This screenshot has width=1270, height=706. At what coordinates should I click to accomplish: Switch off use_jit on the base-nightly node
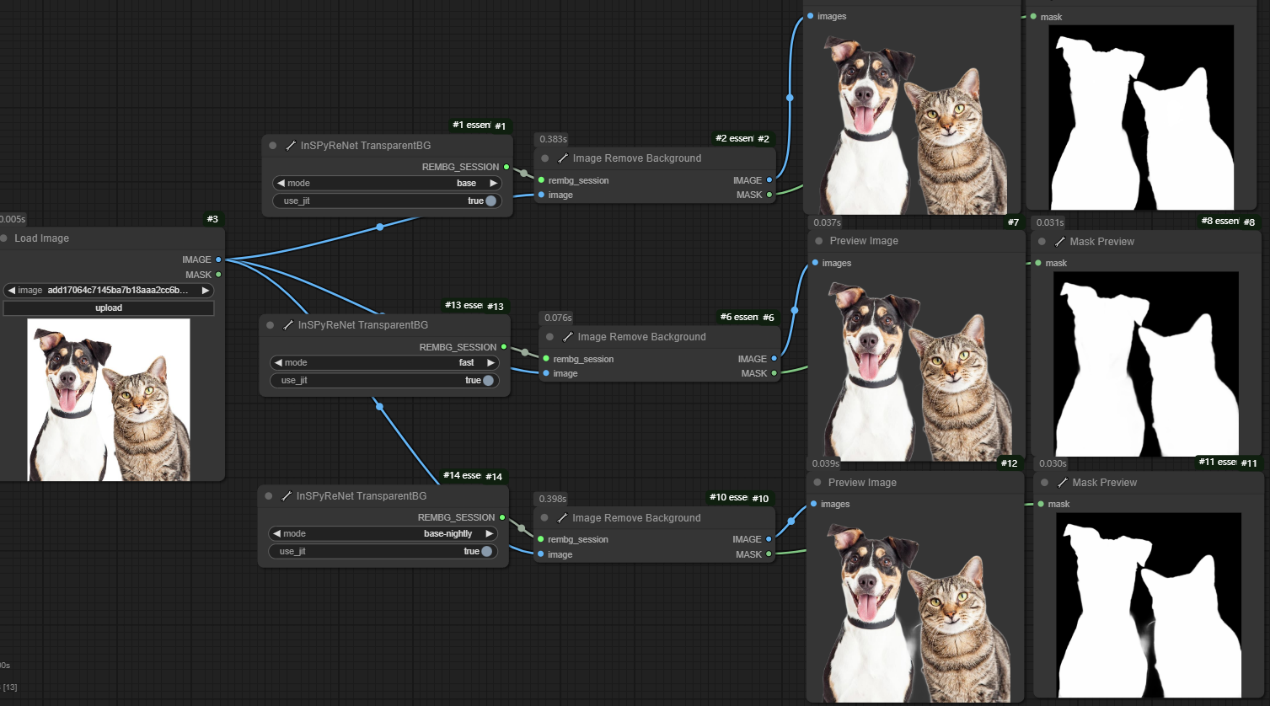[x=486, y=551]
